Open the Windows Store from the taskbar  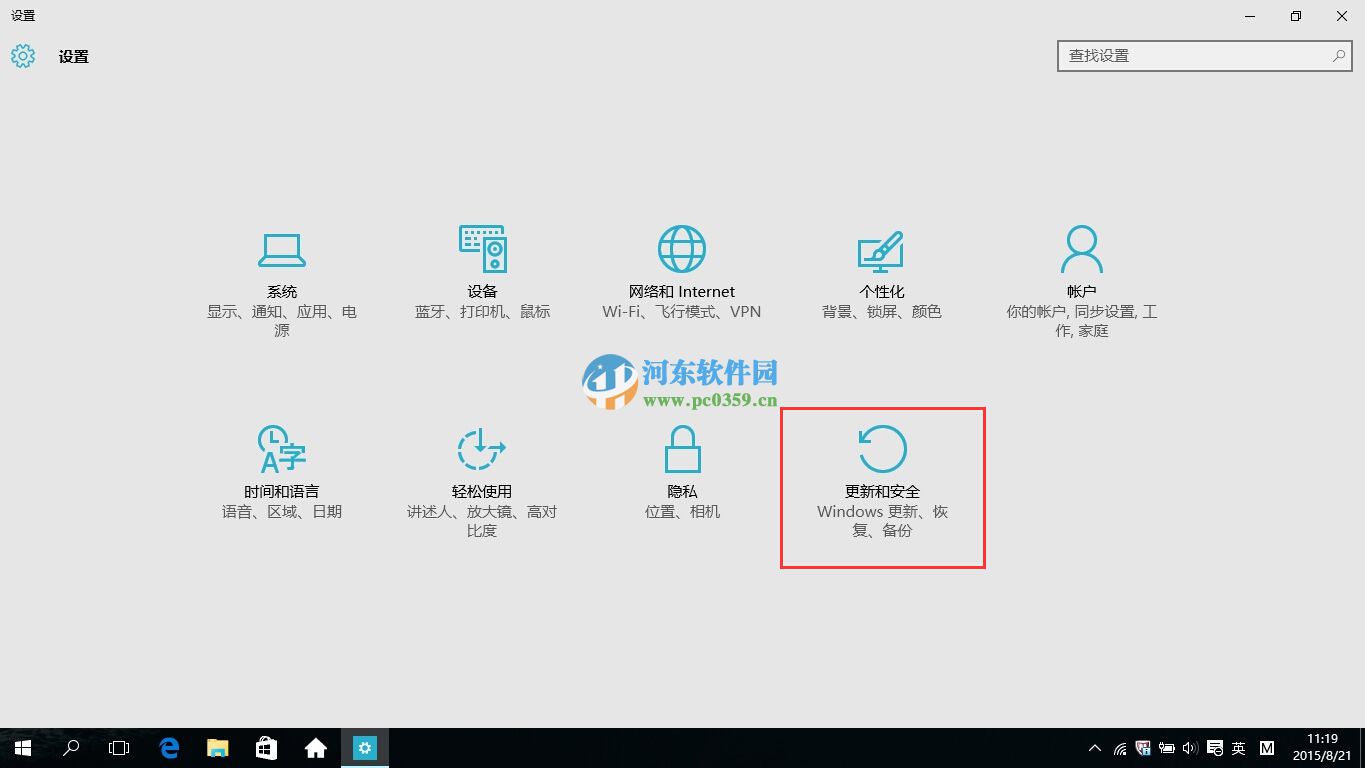(x=266, y=747)
